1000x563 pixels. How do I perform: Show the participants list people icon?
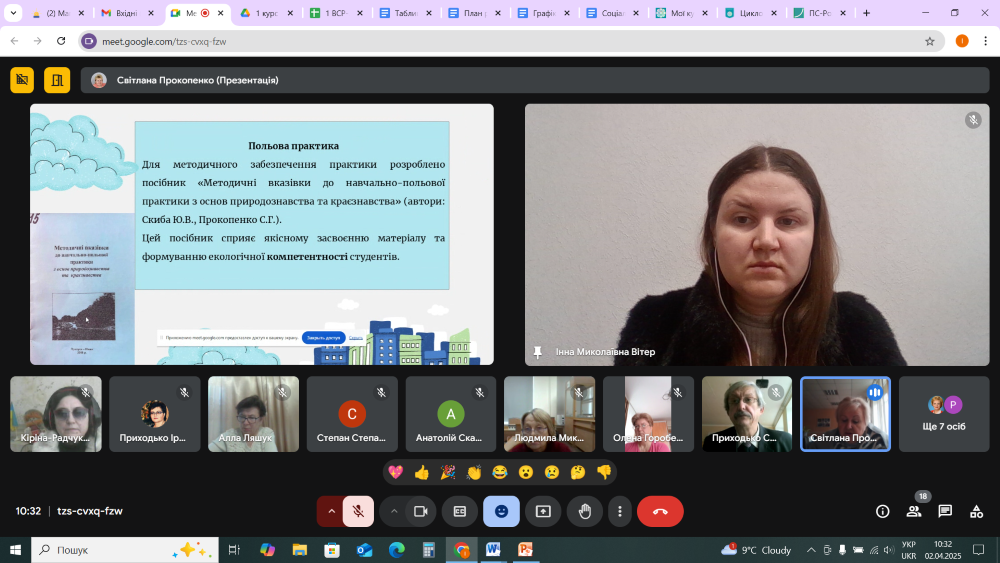914,511
